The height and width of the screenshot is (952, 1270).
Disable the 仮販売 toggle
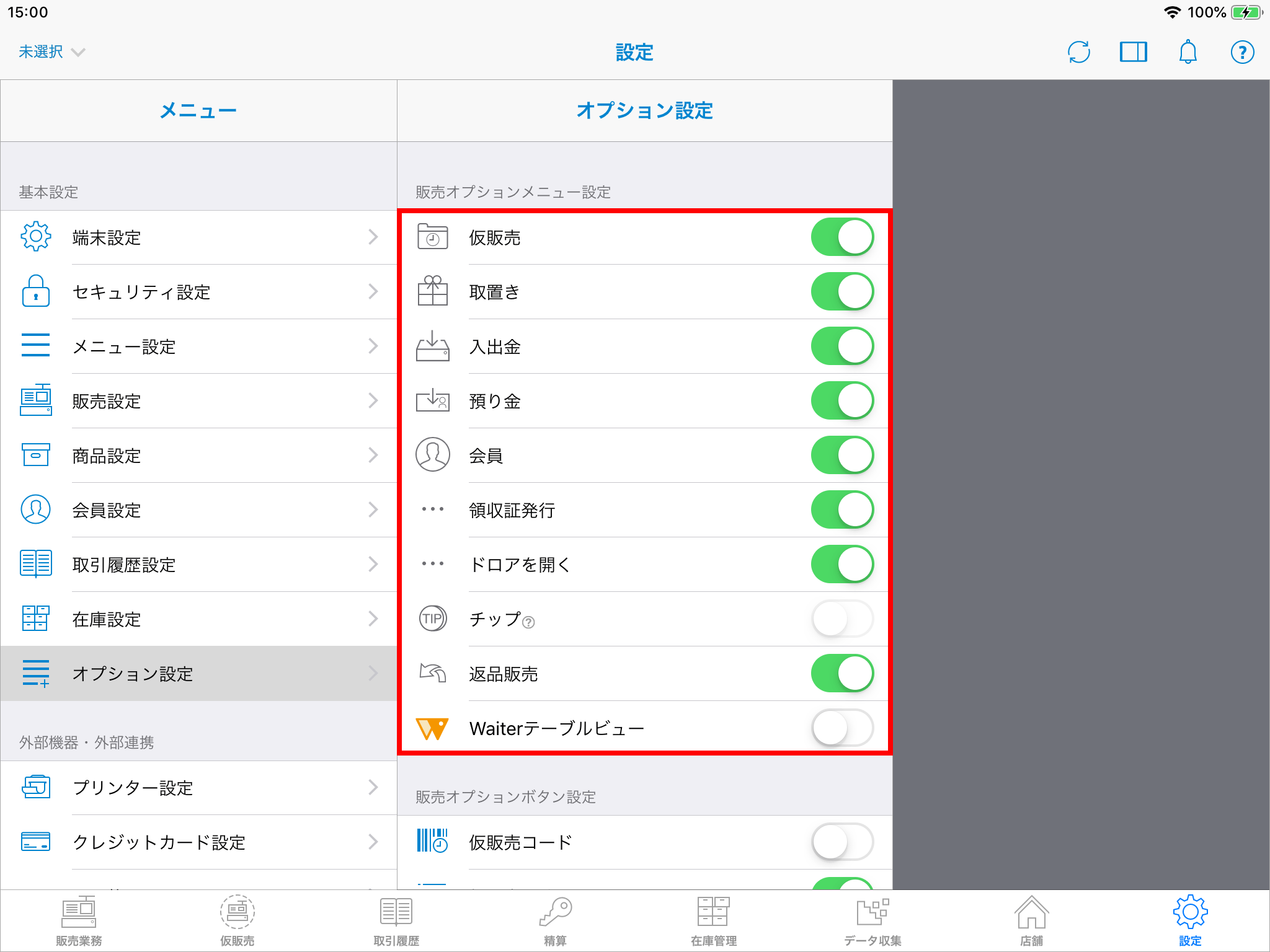pos(842,237)
